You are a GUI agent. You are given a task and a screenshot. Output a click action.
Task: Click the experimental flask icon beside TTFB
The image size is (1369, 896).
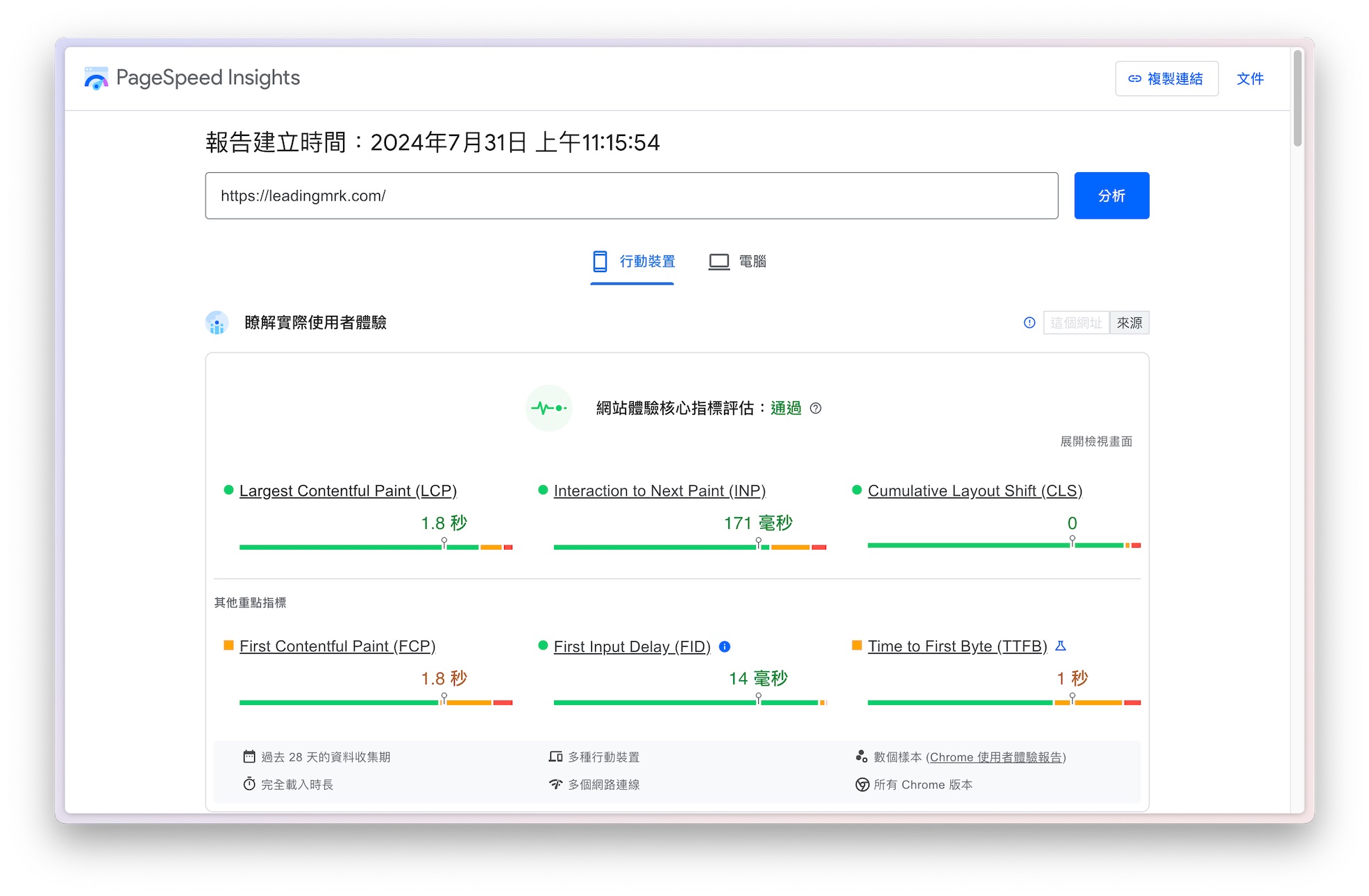[x=1060, y=645]
